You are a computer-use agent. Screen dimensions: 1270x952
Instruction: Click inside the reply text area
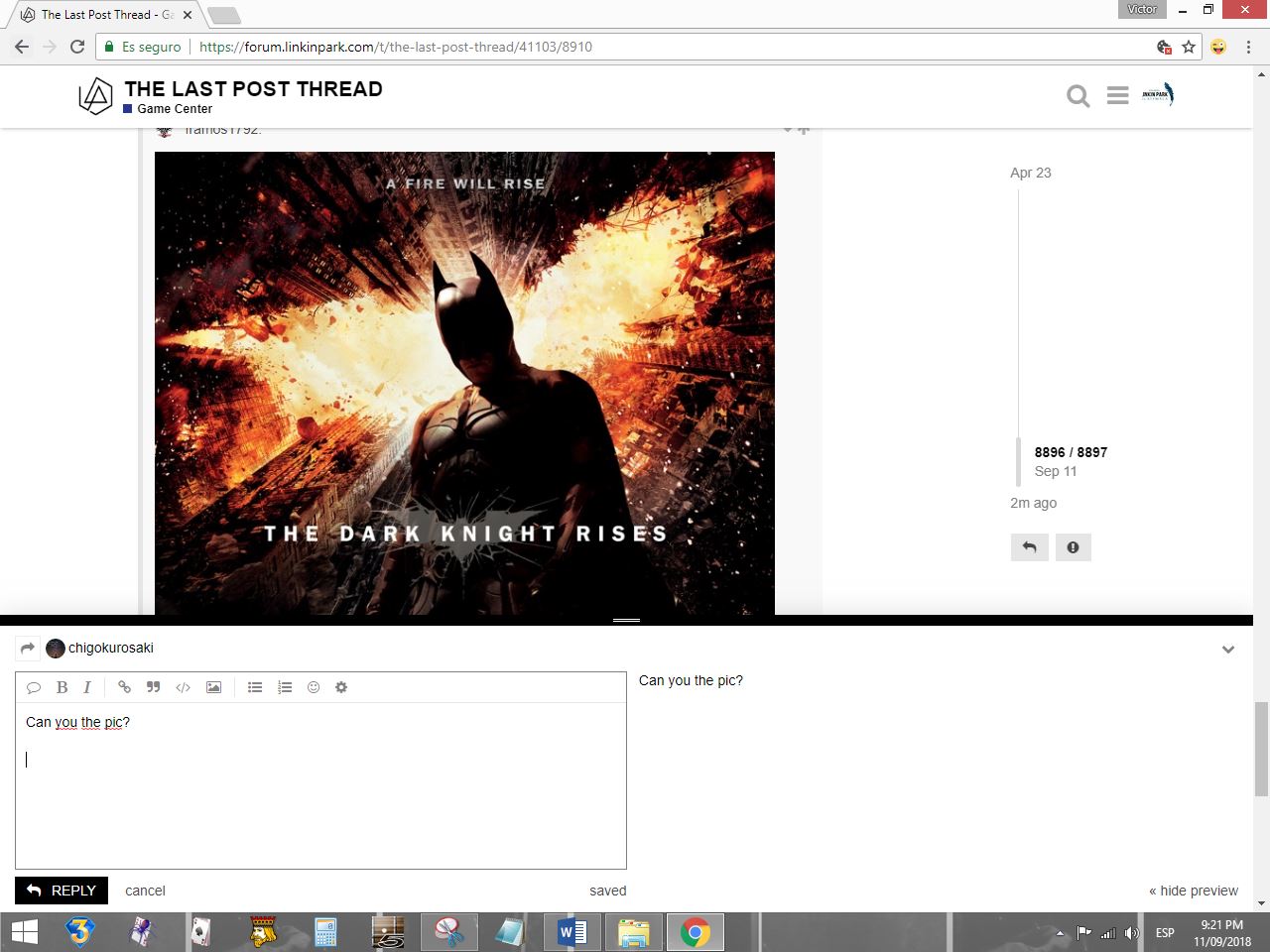point(320,785)
